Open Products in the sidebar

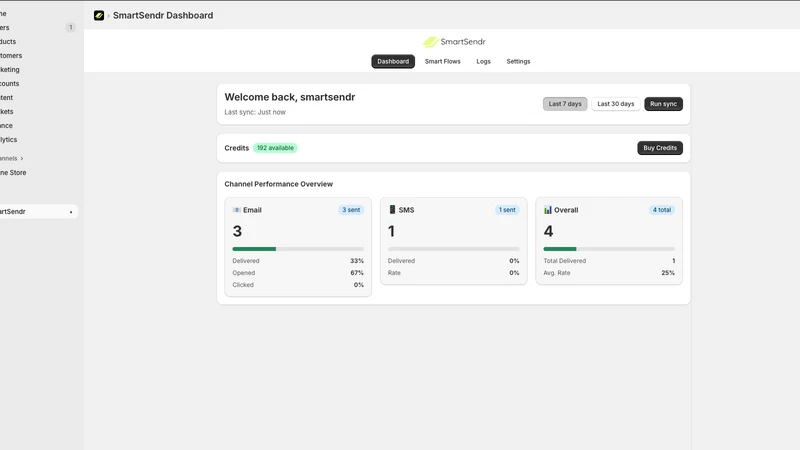(8, 41)
